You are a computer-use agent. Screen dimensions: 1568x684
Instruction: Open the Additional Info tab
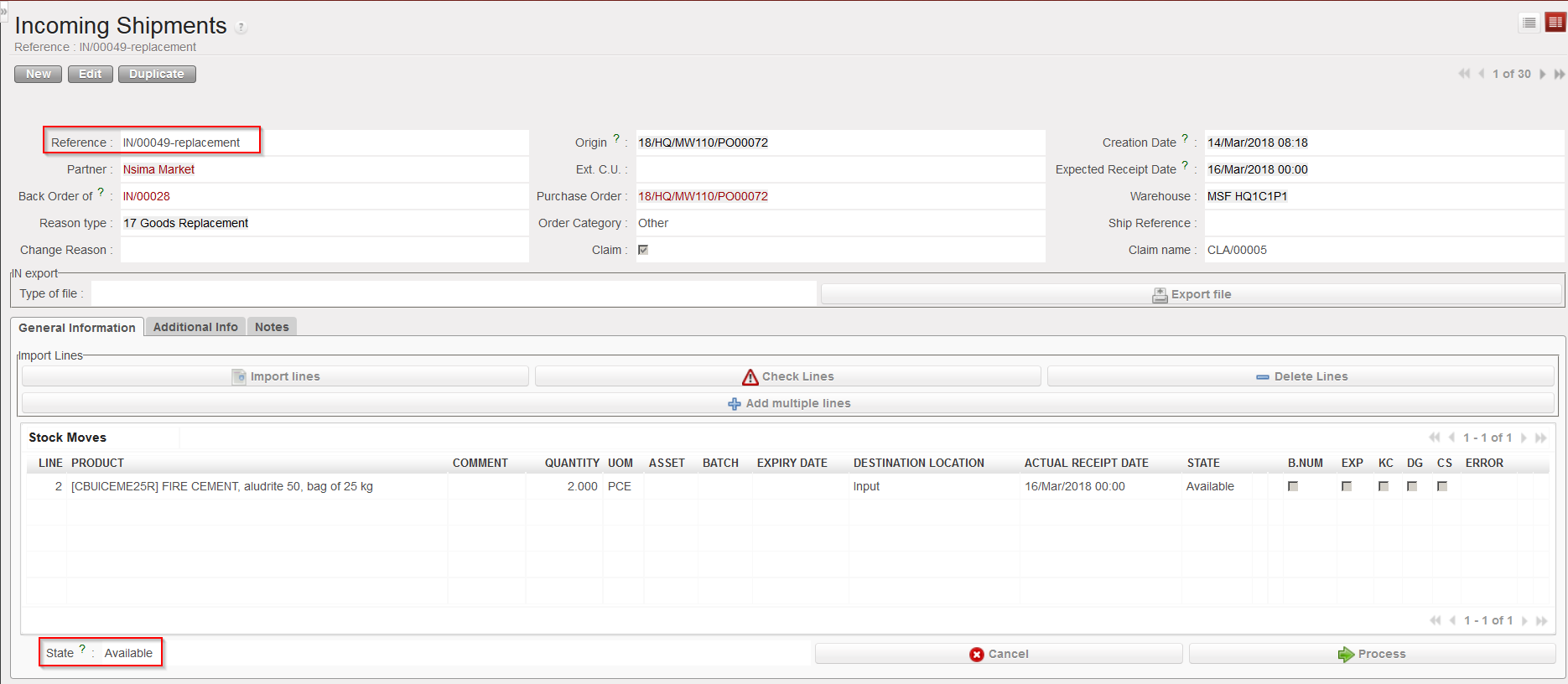(x=195, y=327)
